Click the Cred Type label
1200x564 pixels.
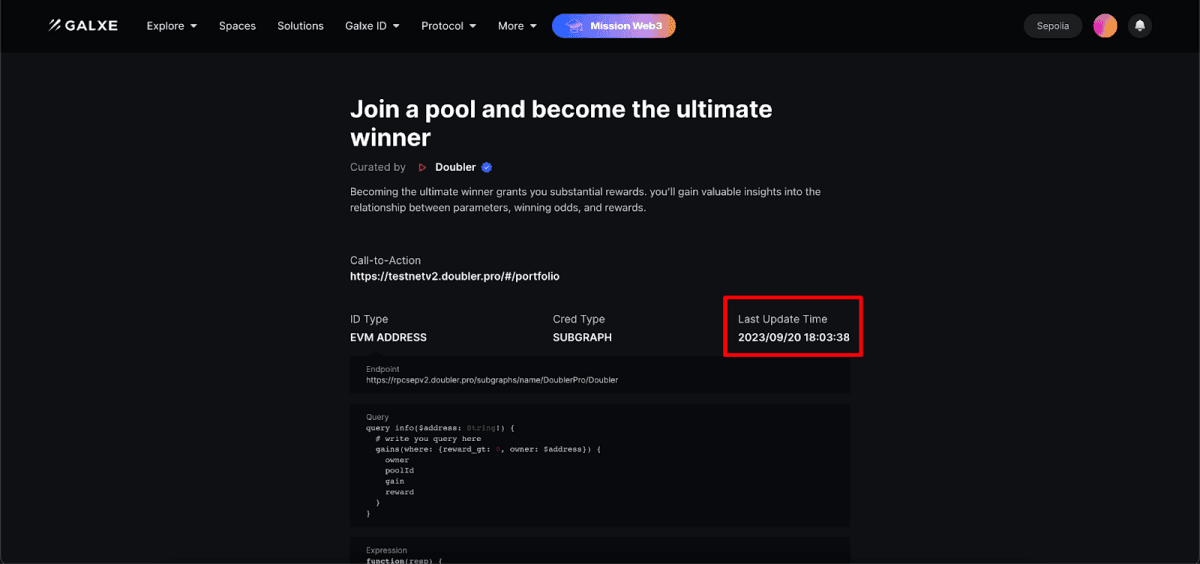[x=579, y=319]
